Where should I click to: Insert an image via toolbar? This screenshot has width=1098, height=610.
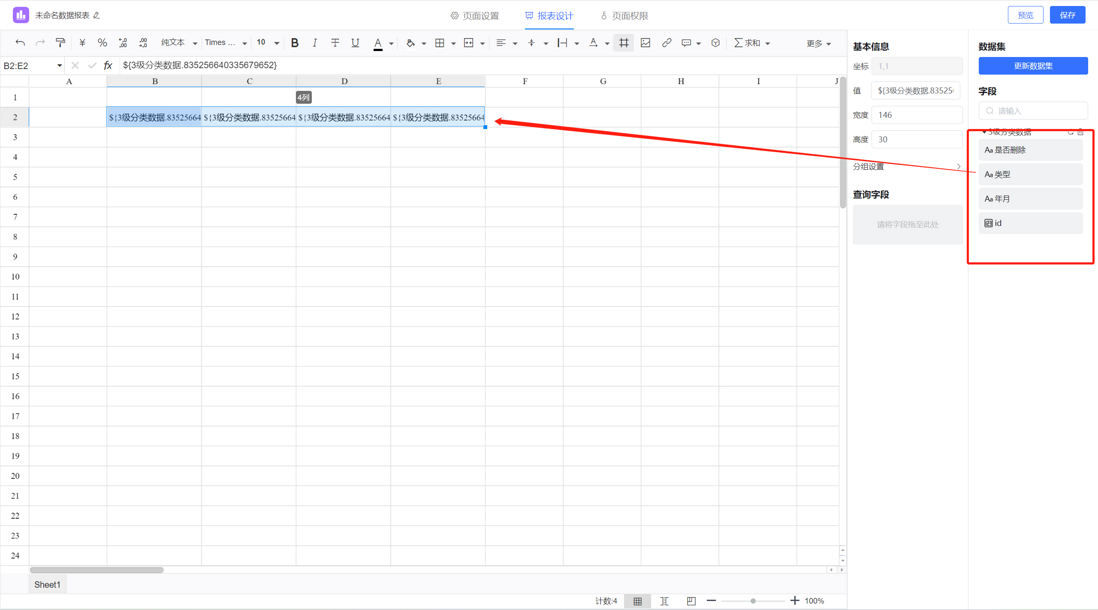click(646, 43)
